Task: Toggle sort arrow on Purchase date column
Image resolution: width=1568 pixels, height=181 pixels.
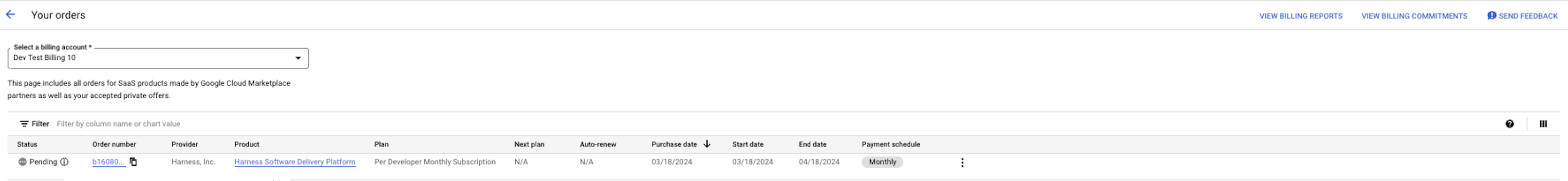Action: coord(707,145)
